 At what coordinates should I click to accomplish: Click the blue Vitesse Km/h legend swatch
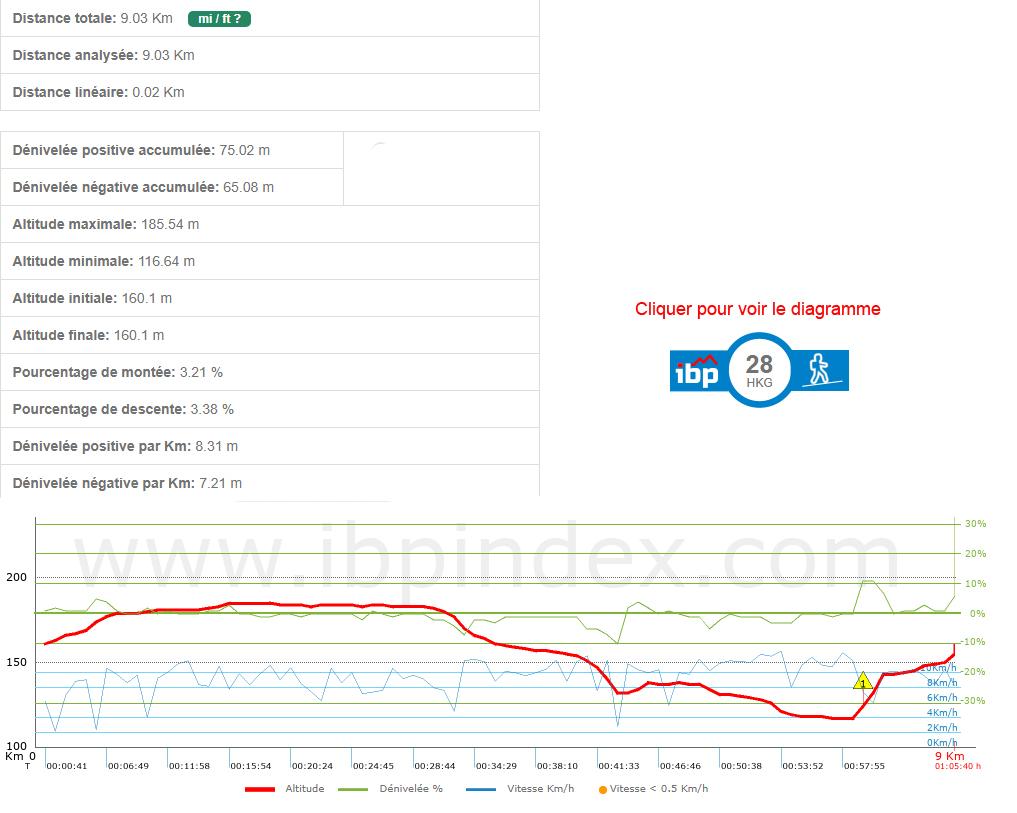[x=481, y=789]
